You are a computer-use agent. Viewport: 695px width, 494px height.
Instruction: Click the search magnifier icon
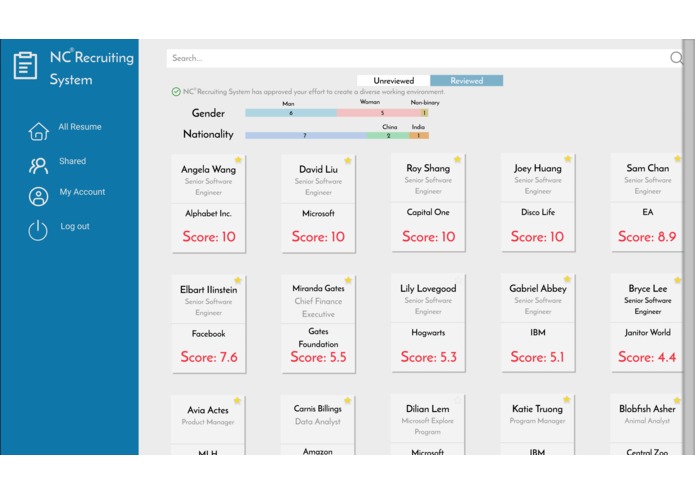(x=676, y=58)
